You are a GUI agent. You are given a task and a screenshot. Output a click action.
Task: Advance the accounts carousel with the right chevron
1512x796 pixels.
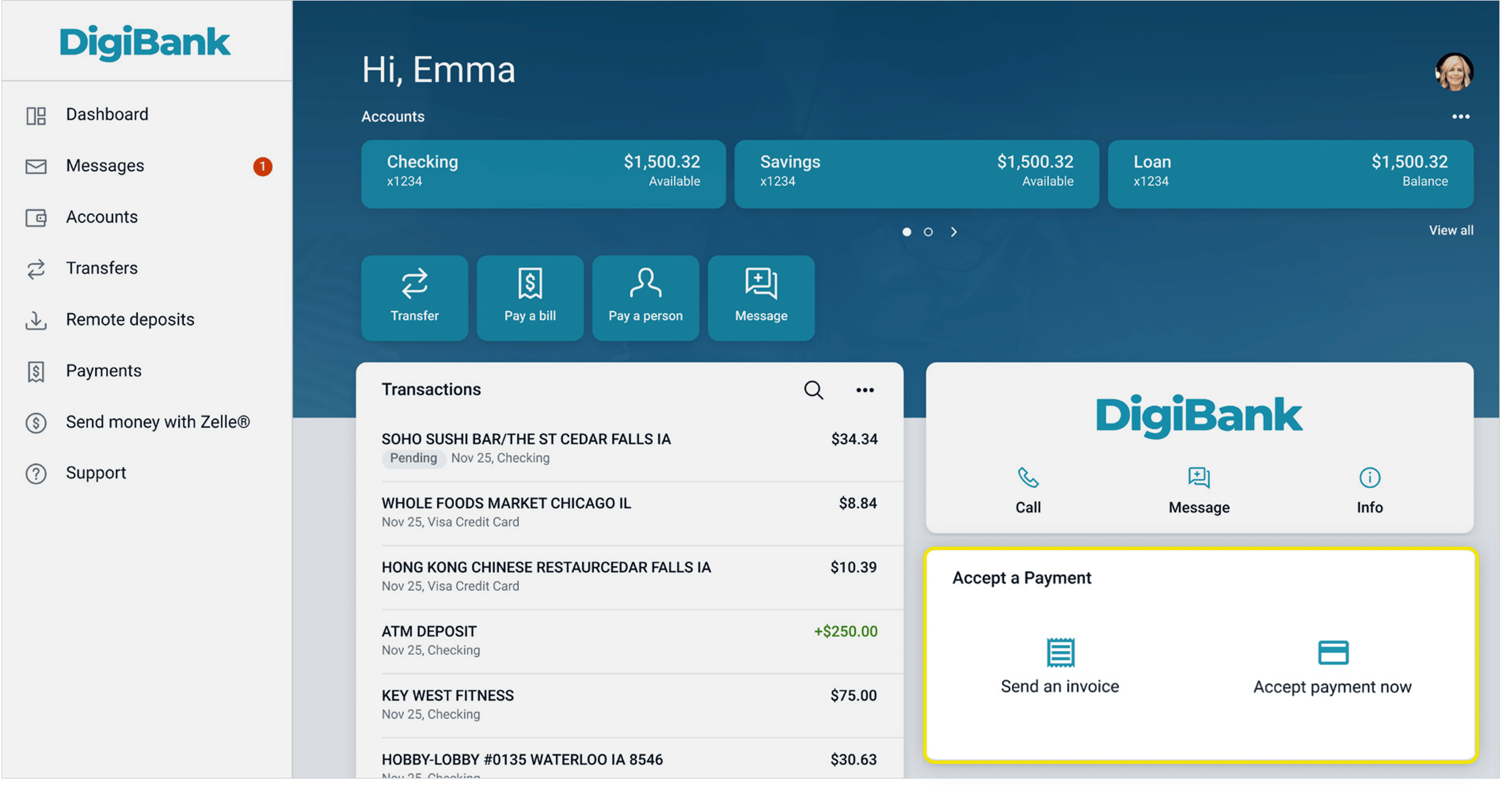pyautogui.click(x=953, y=232)
